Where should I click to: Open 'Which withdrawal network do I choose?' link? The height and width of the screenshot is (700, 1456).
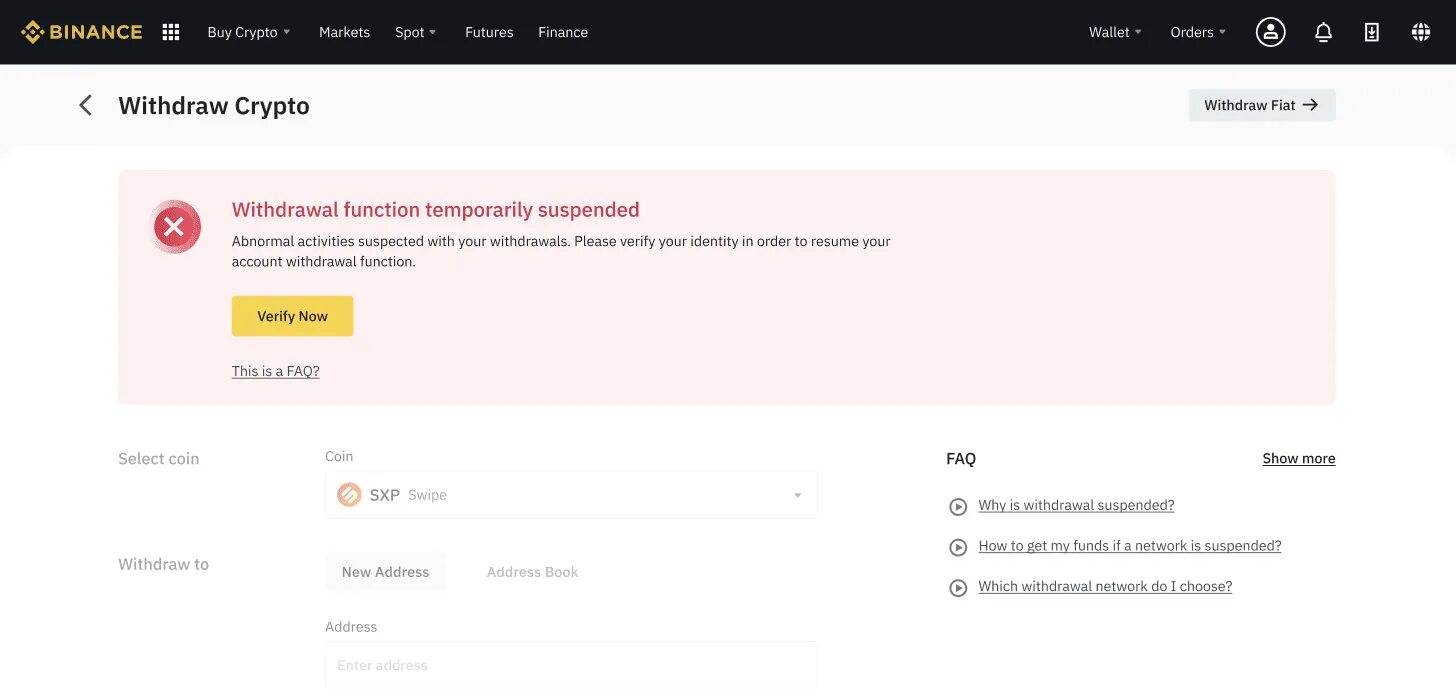[x=1105, y=586]
